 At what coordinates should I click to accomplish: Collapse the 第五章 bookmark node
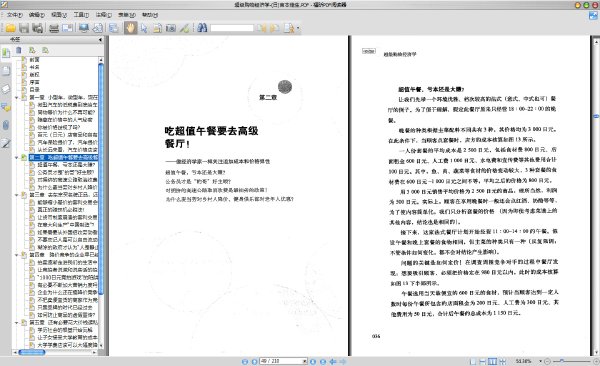[x=16, y=322]
